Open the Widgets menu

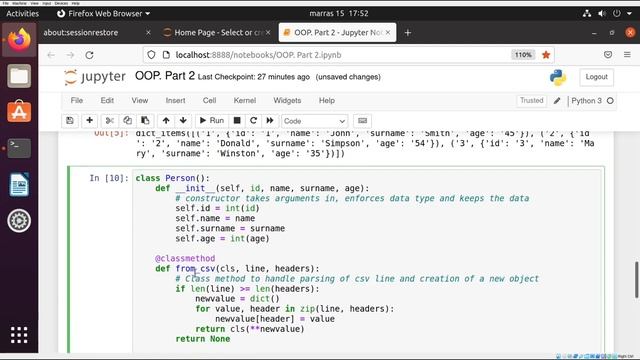(287, 100)
